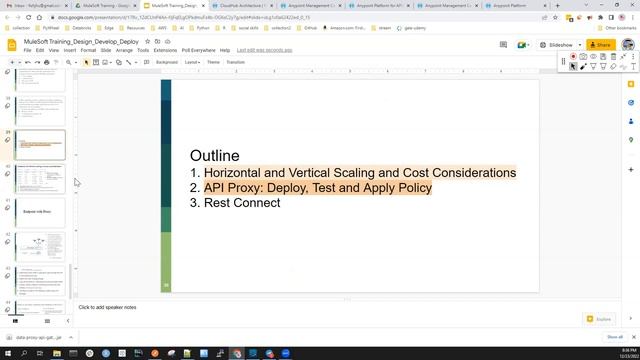The height and width of the screenshot is (360, 640).
Task: Open the Arrange menu
Action: point(124,50)
